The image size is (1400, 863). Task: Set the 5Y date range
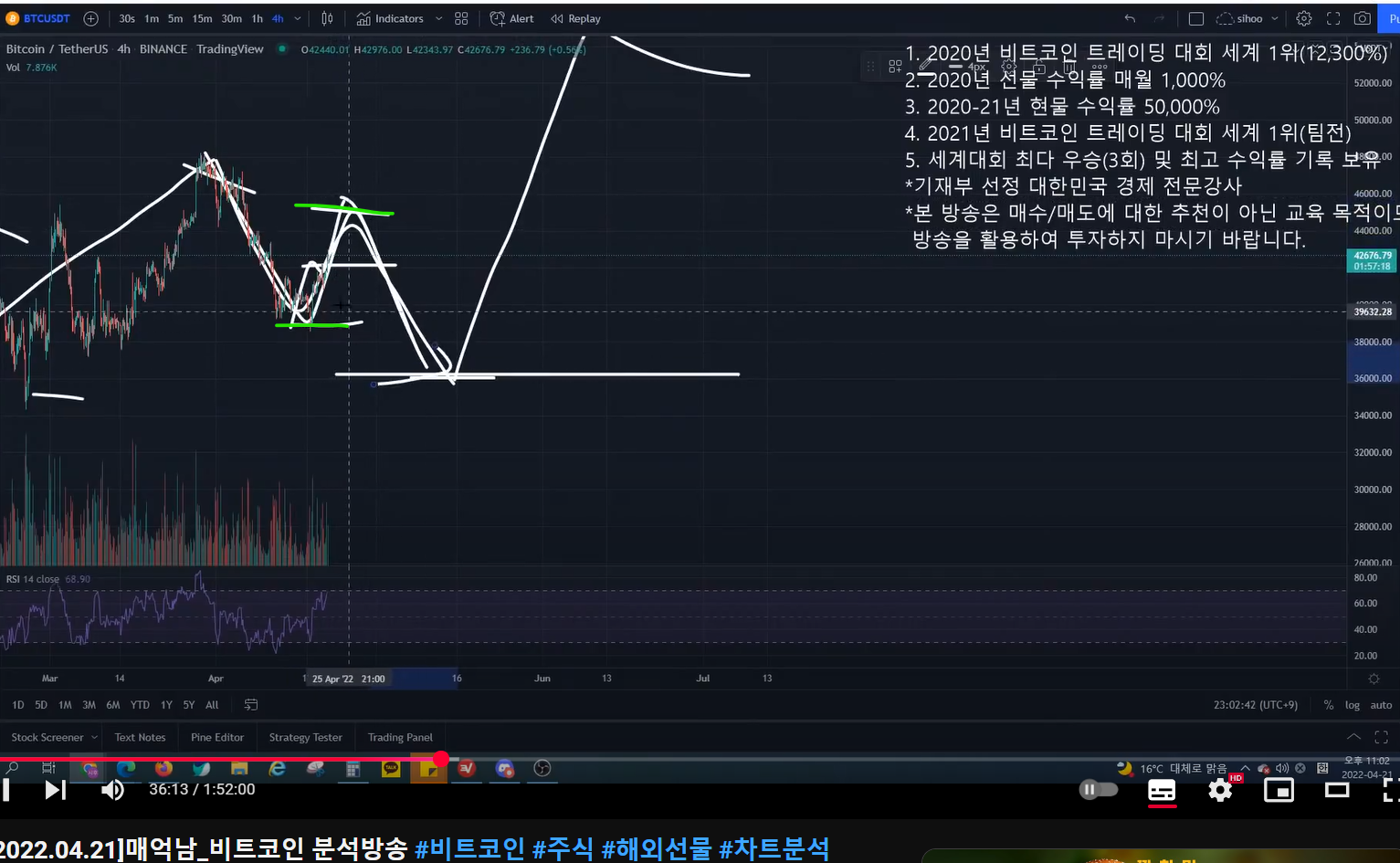pyautogui.click(x=189, y=705)
